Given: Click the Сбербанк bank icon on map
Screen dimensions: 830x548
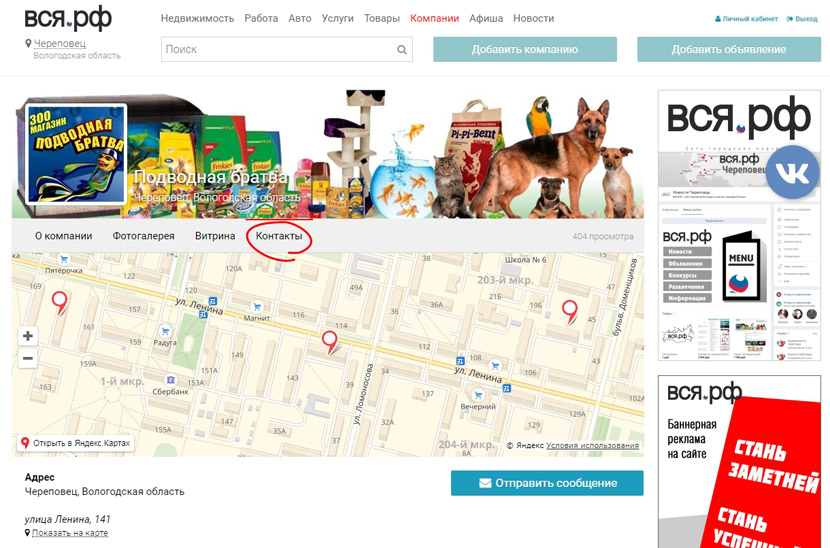Looking at the screenshot, I should coord(170,380).
